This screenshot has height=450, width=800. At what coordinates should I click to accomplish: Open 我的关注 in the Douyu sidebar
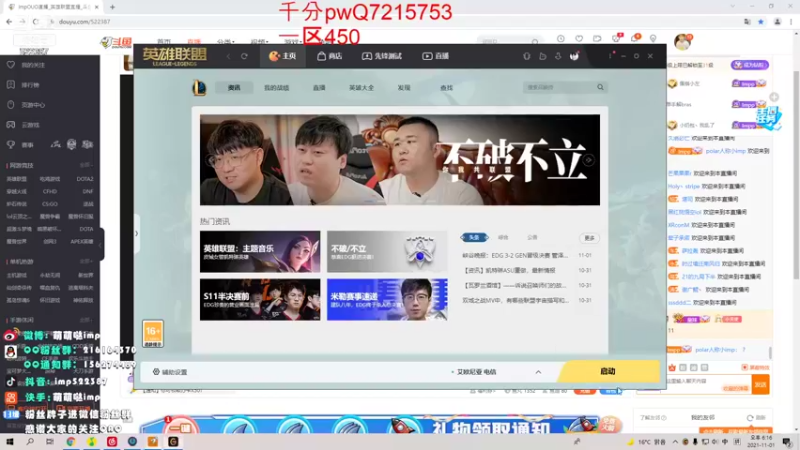tap(26, 65)
